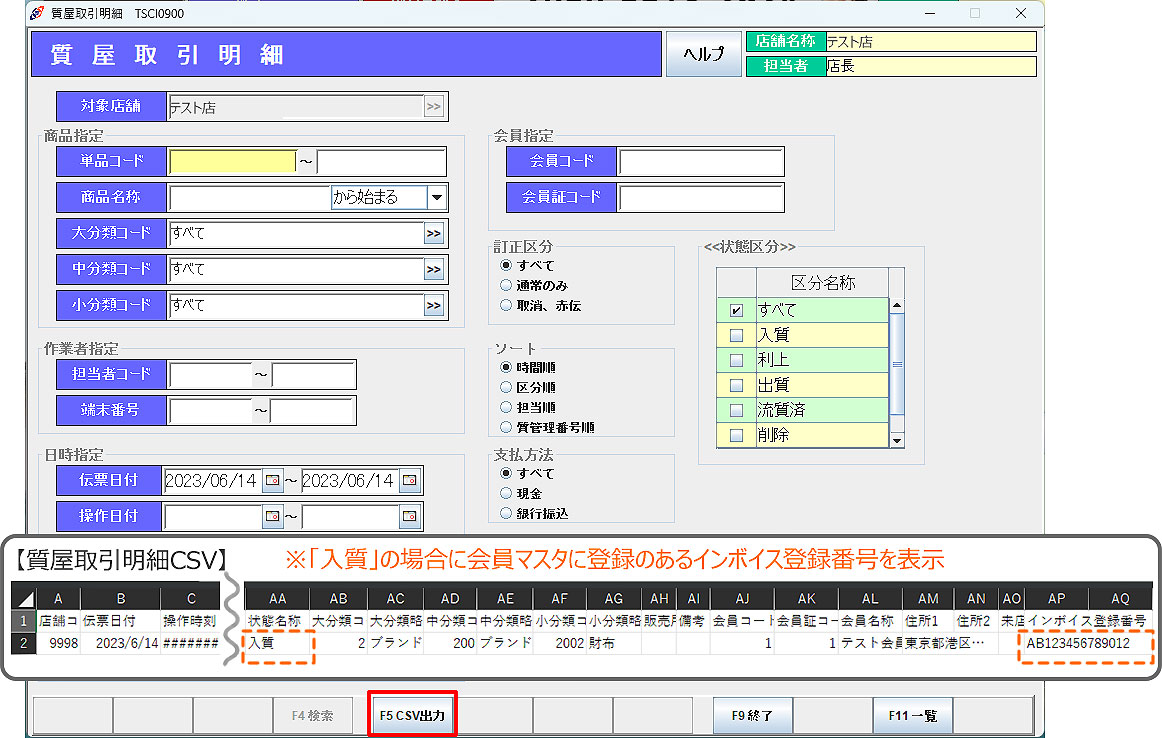The height and width of the screenshot is (738, 1162).
Task: Uncheck the すべて status checkbox
Action: pos(737,310)
